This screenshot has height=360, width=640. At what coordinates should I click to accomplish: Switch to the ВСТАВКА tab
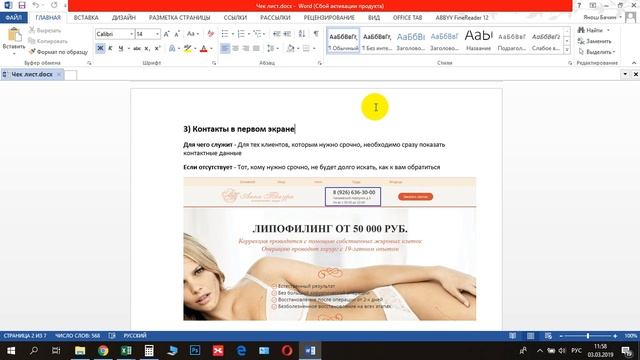pos(86,18)
